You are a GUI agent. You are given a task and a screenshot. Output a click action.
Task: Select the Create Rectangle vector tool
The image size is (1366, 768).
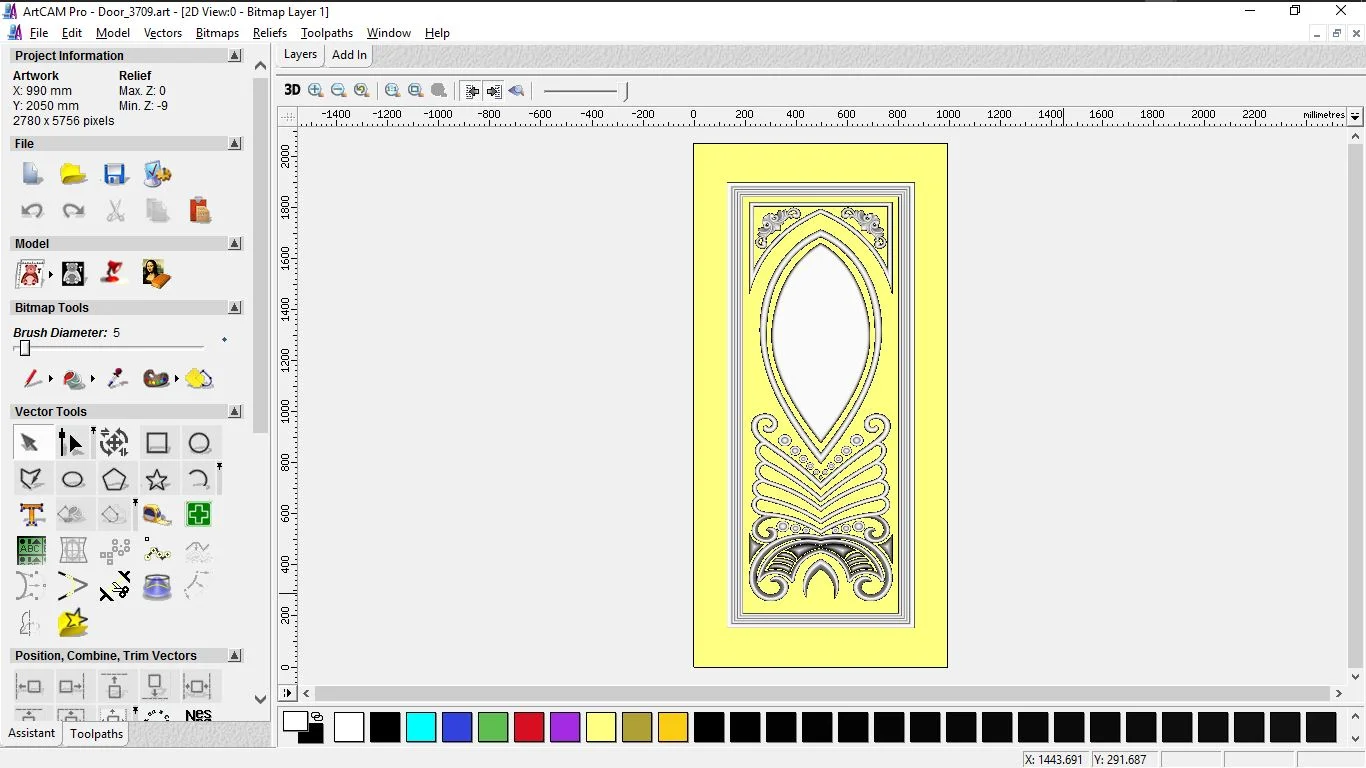coord(157,443)
